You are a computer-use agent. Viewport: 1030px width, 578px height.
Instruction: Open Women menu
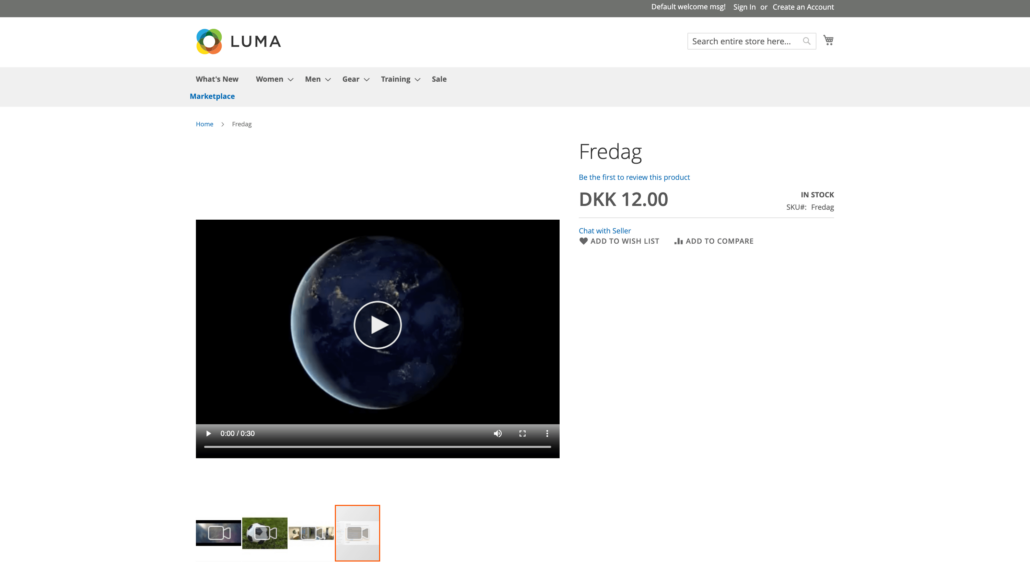tap(269, 79)
